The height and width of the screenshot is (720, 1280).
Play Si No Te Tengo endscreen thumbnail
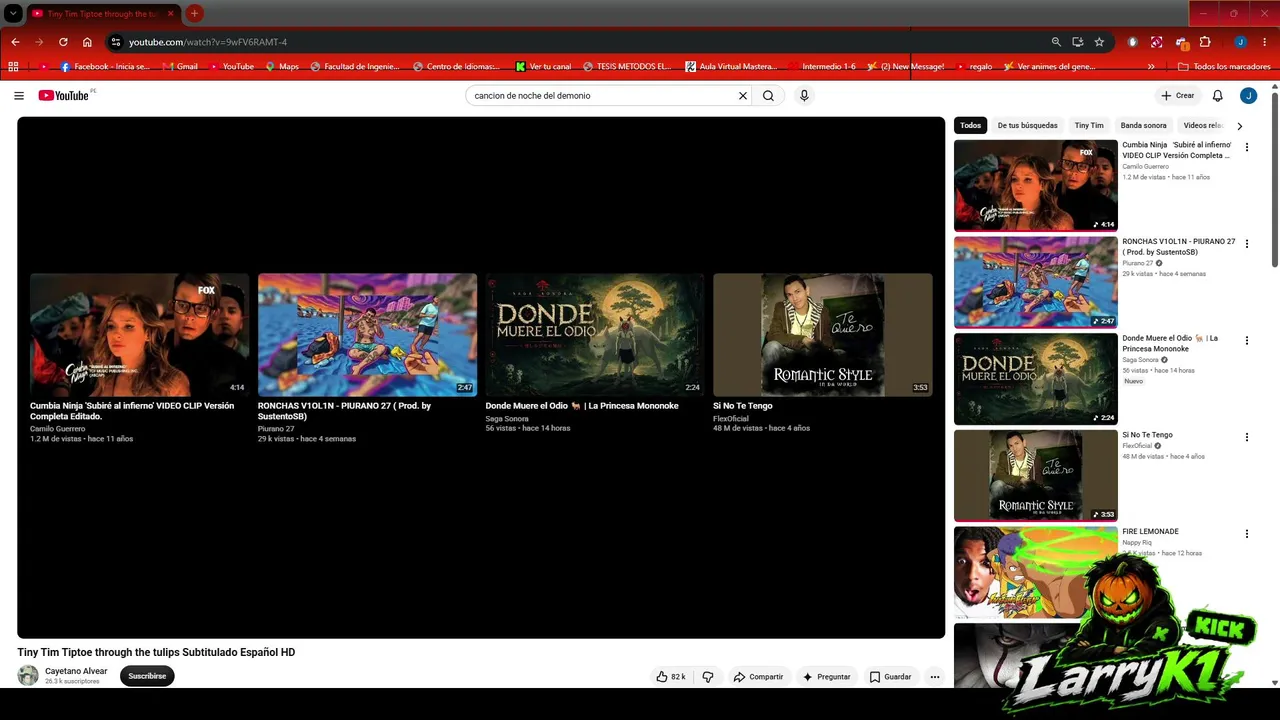tap(822, 335)
